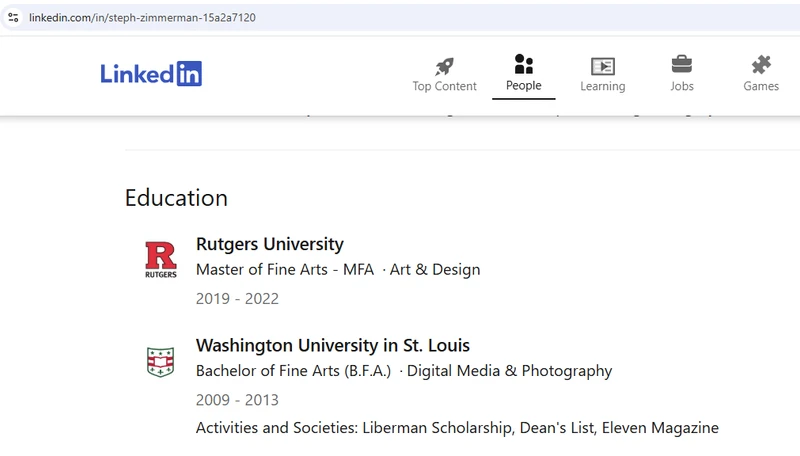Click the browser address bar URL

[x=142, y=17]
